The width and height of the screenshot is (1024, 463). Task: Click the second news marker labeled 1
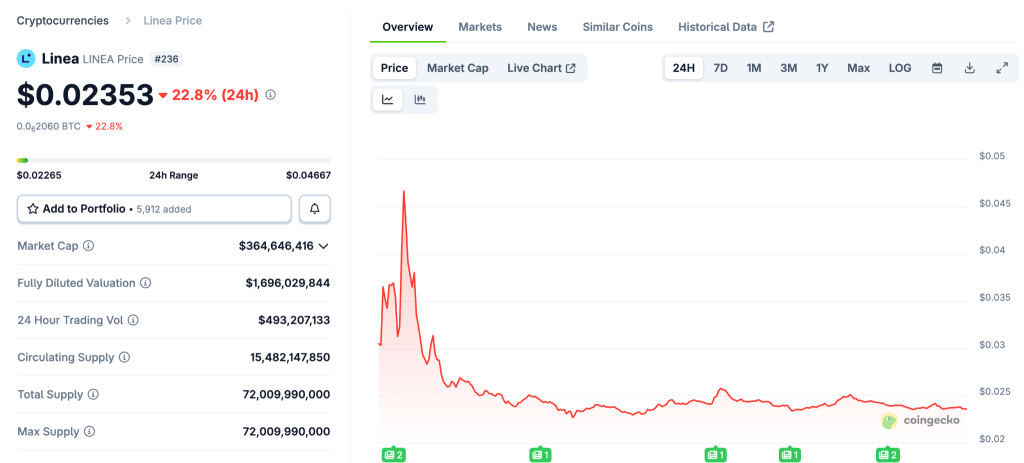541,454
